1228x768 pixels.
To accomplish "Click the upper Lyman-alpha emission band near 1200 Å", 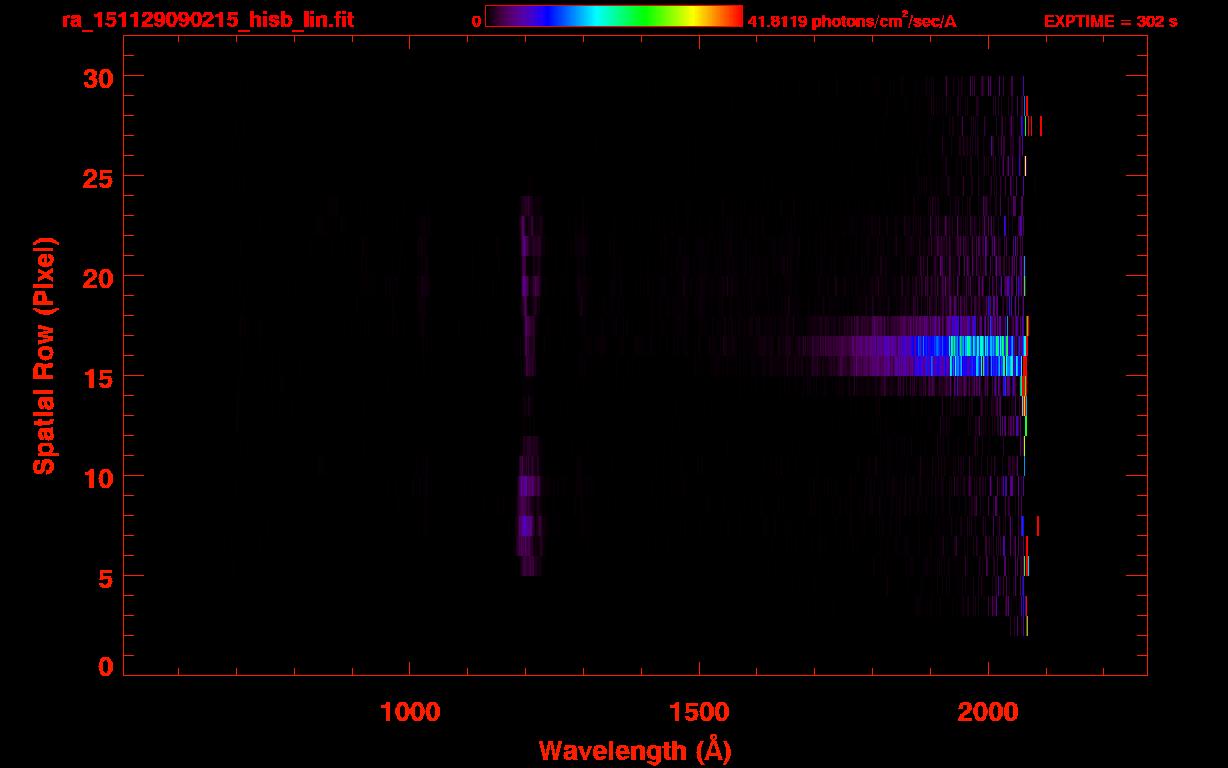I will (530, 285).
